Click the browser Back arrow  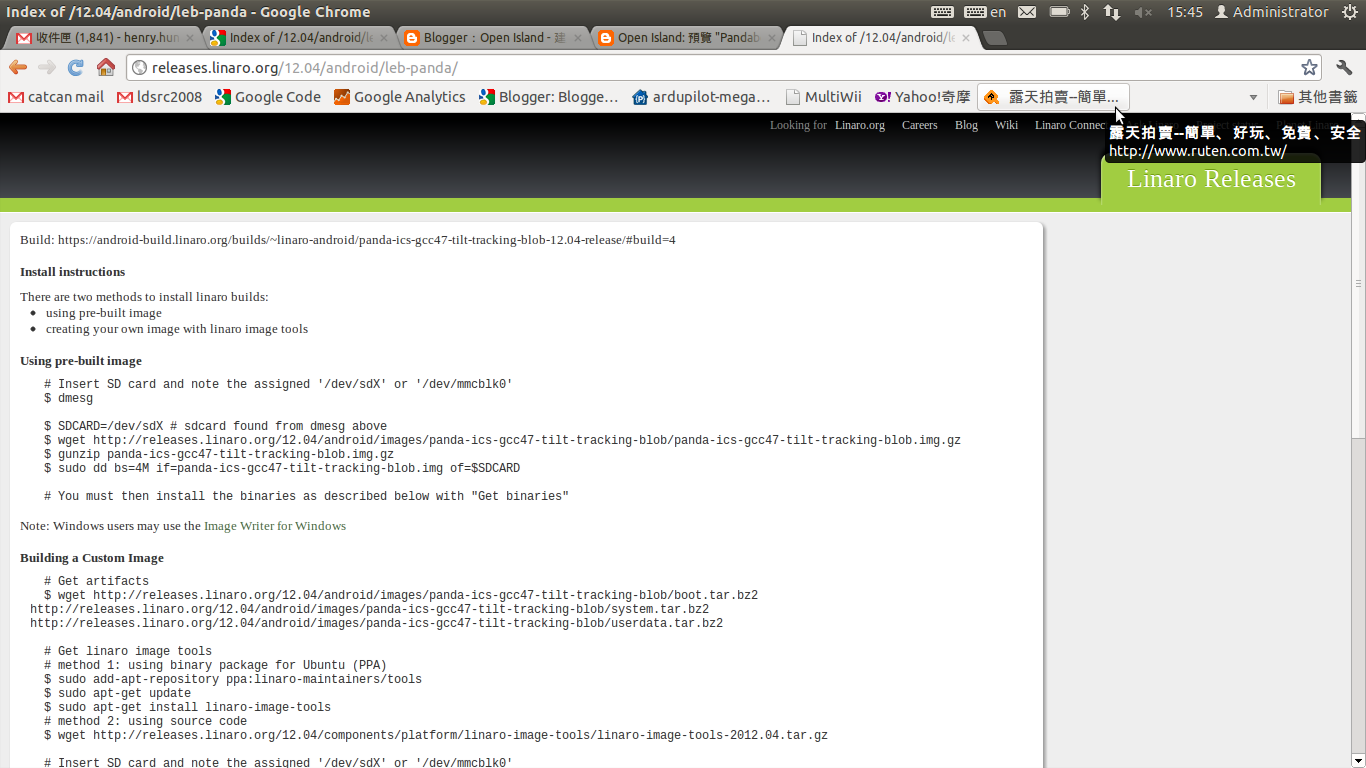18,67
